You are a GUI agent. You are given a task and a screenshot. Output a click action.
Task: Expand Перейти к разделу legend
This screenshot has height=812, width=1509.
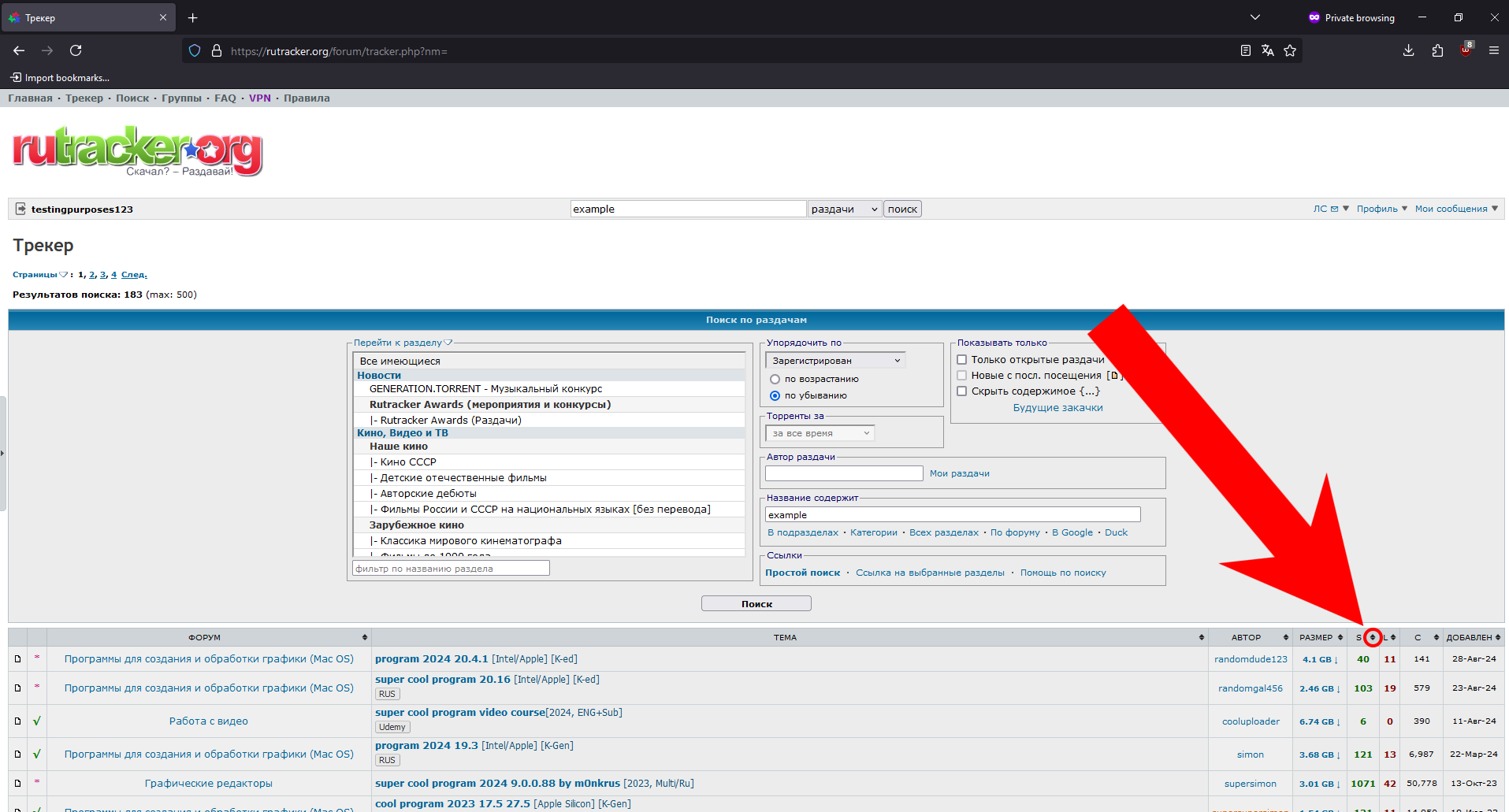[403, 343]
